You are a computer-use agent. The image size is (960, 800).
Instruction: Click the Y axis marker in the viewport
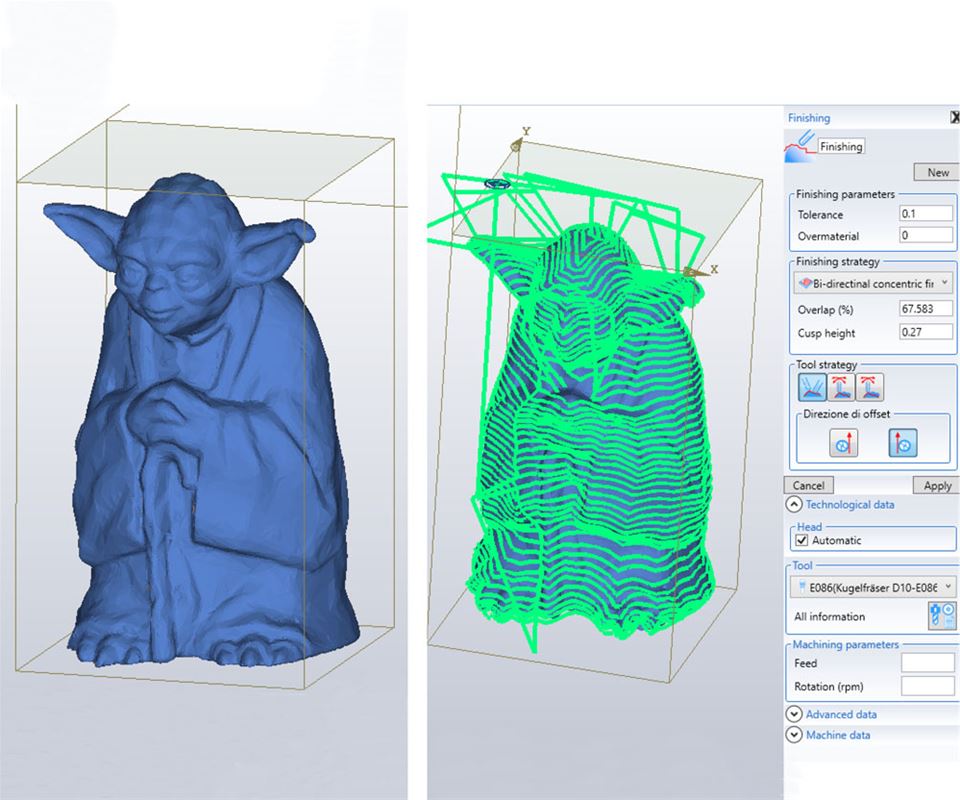[x=525, y=131]
